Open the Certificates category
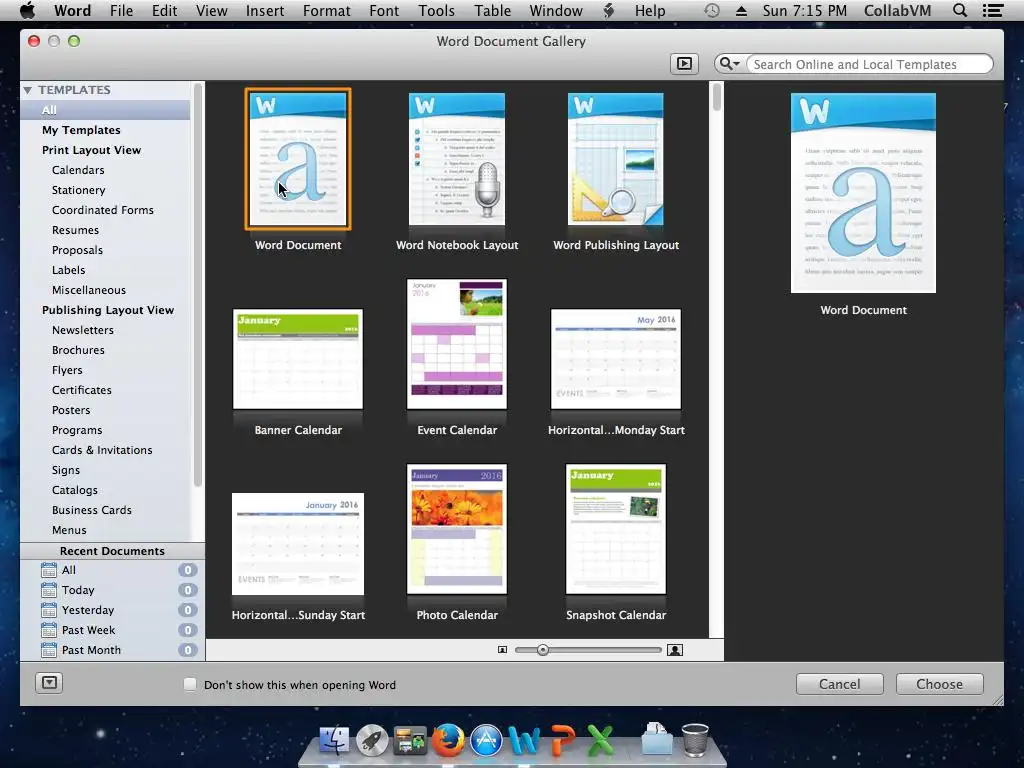The image size is (1024, 768). tap(82, 390)
